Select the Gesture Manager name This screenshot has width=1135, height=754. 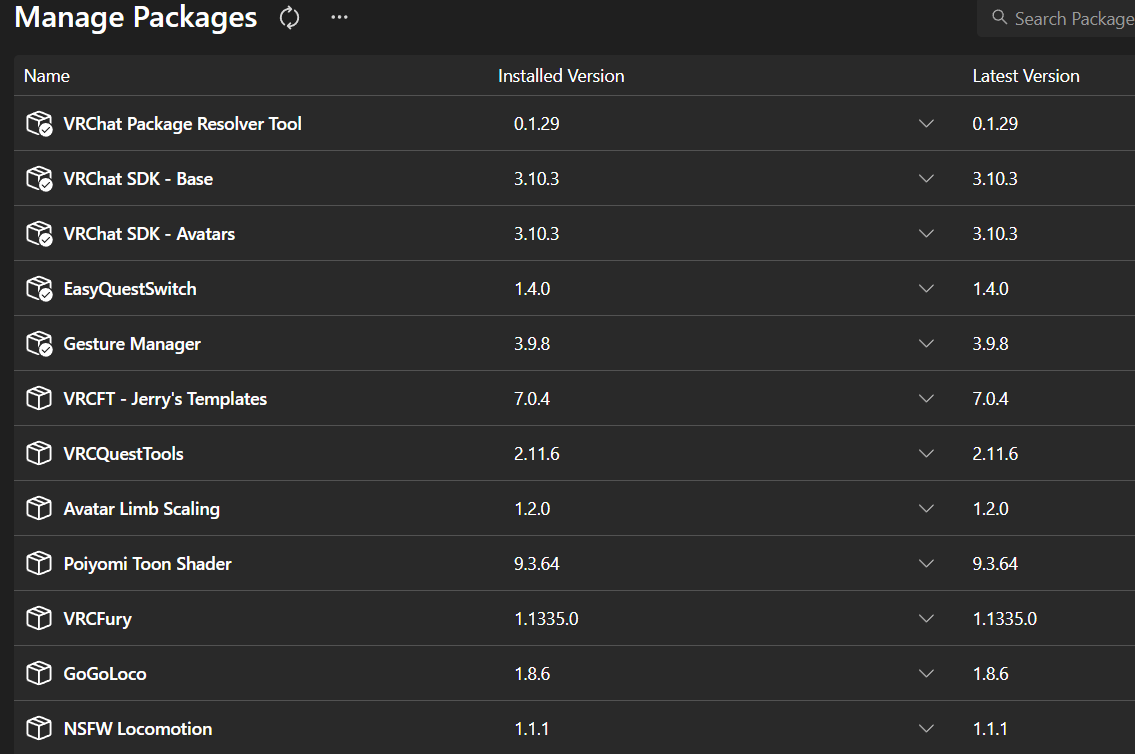coord(132,344)
